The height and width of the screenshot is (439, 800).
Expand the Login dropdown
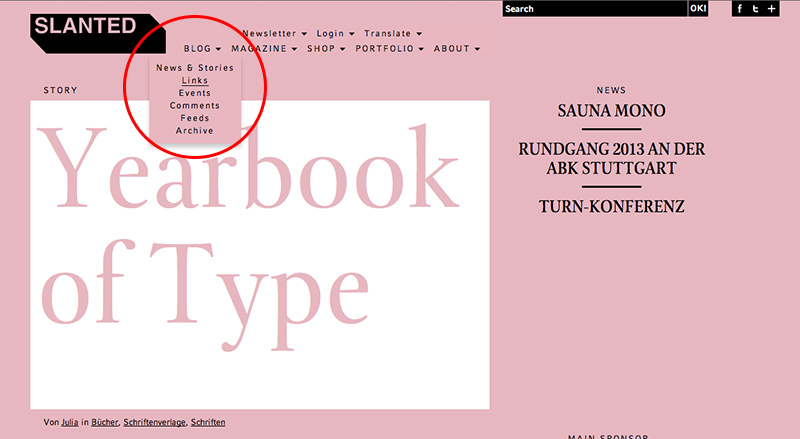pyautogui.click(x=335, y=34)
